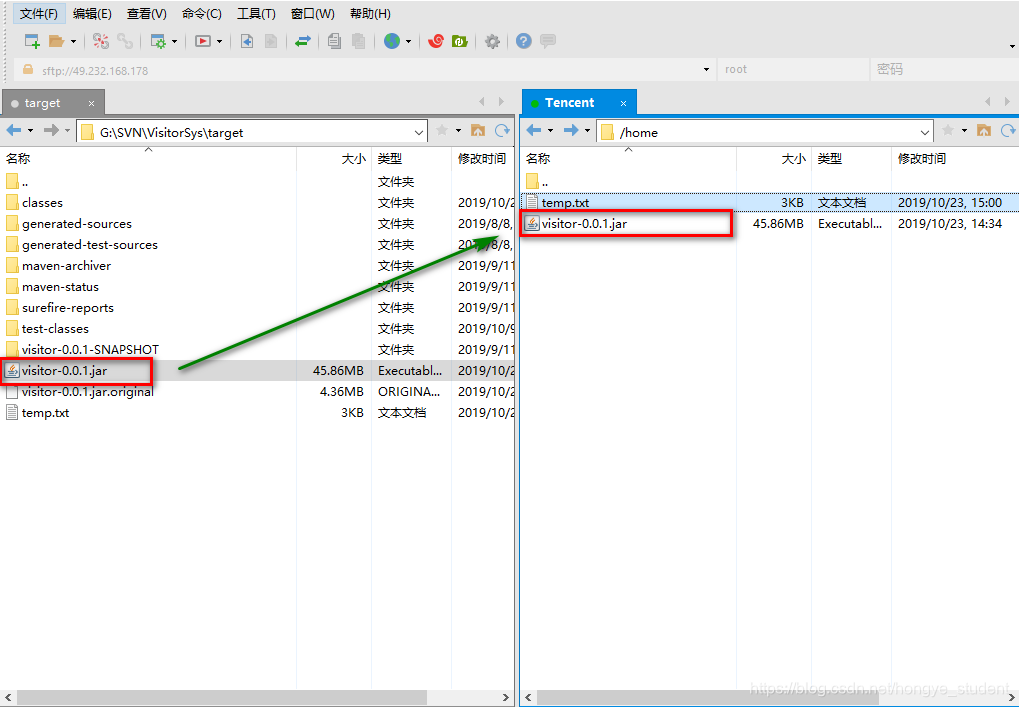
Task: Open the host address dropdown arrow
Action: pyautogui.click(x=706, y=70)
